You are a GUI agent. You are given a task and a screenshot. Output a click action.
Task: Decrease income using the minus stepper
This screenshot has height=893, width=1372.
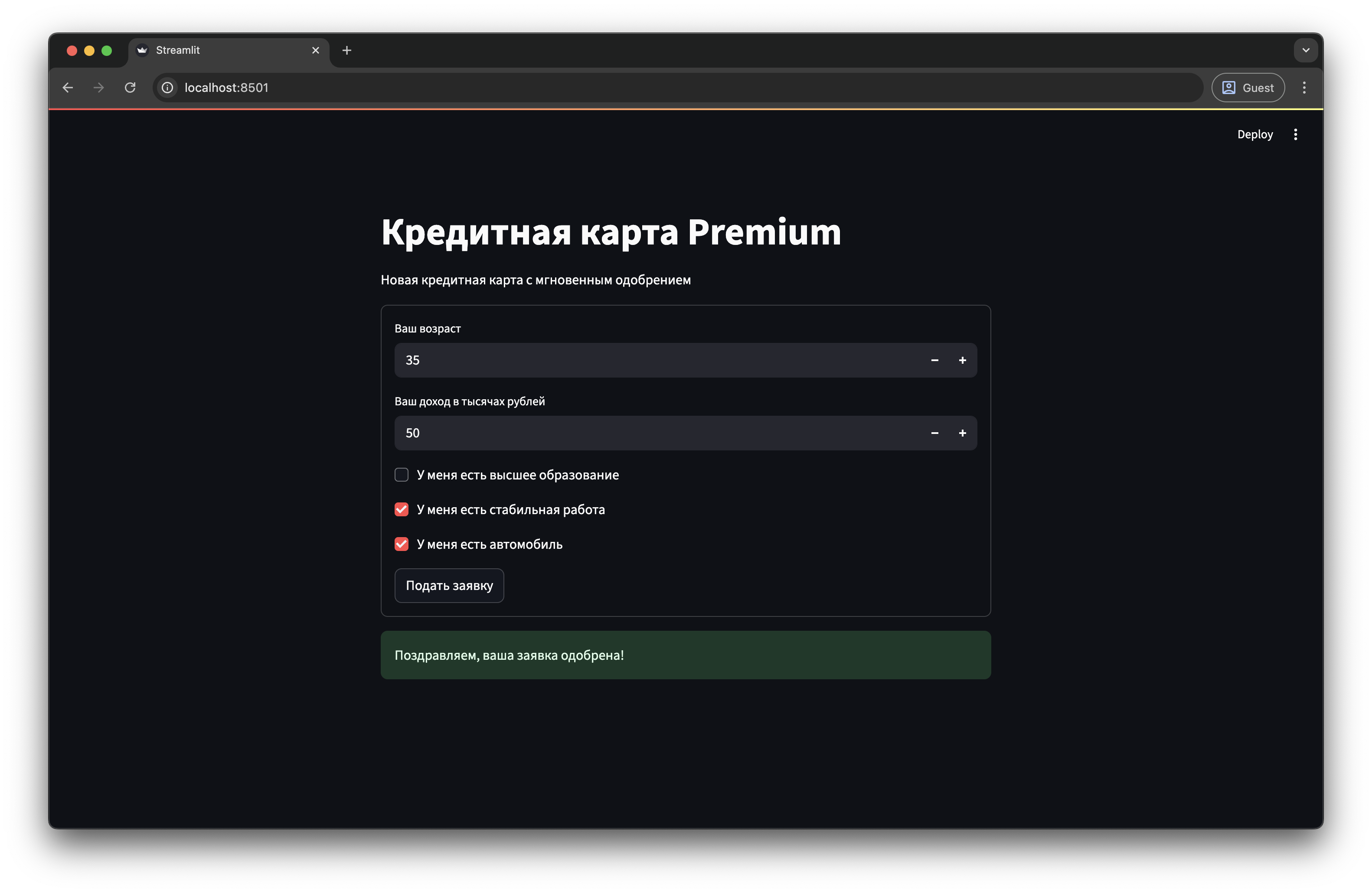(934, 433)
